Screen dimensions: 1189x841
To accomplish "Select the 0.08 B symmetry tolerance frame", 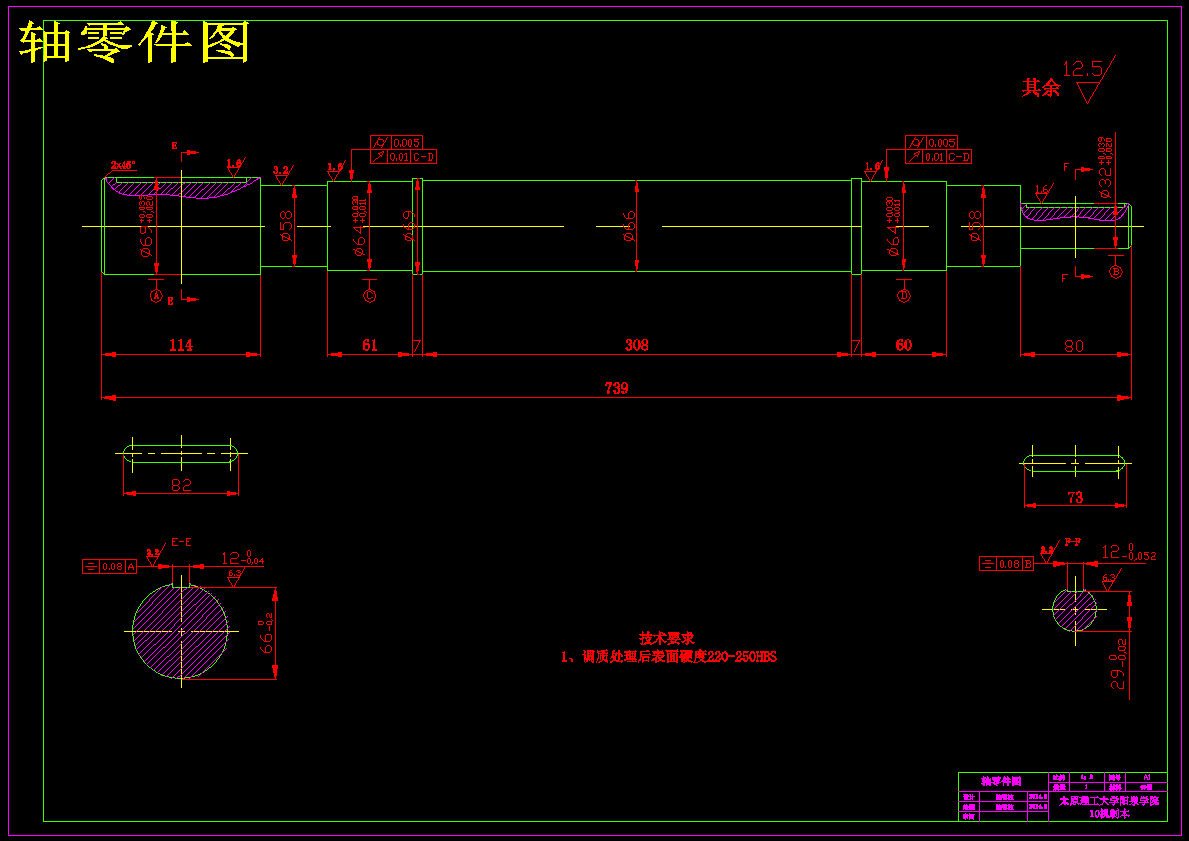I will point(1007,563).
